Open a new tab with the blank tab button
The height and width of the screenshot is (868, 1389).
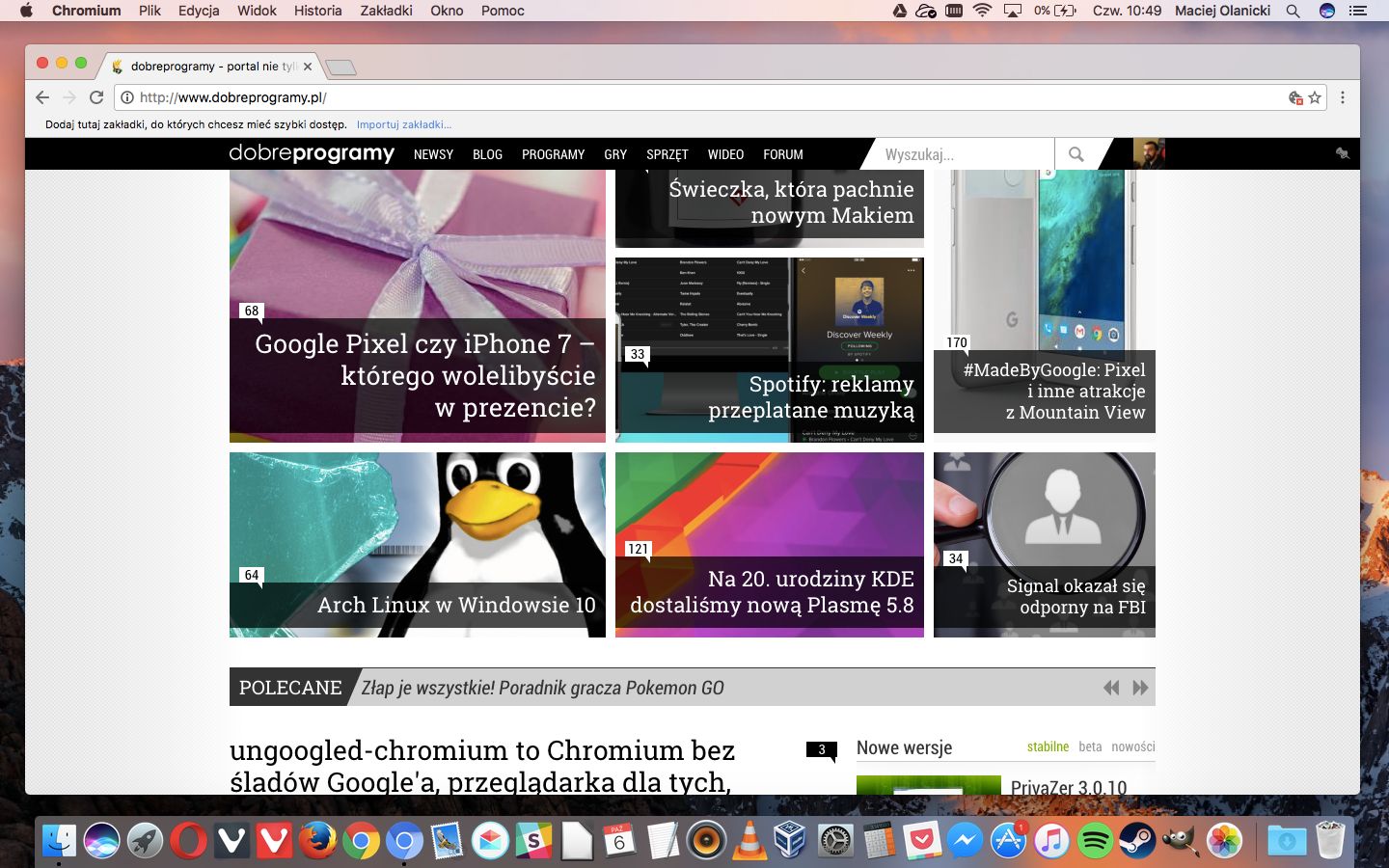coord(341,68)
